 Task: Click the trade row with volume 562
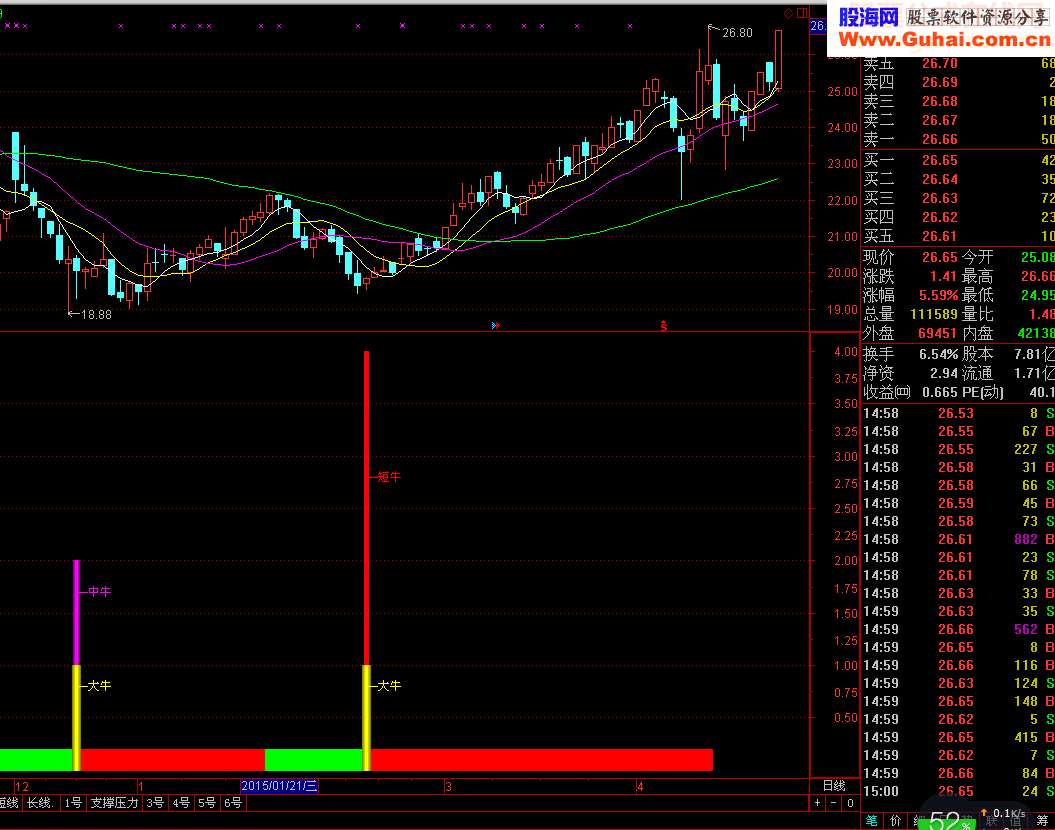[957, 629]
